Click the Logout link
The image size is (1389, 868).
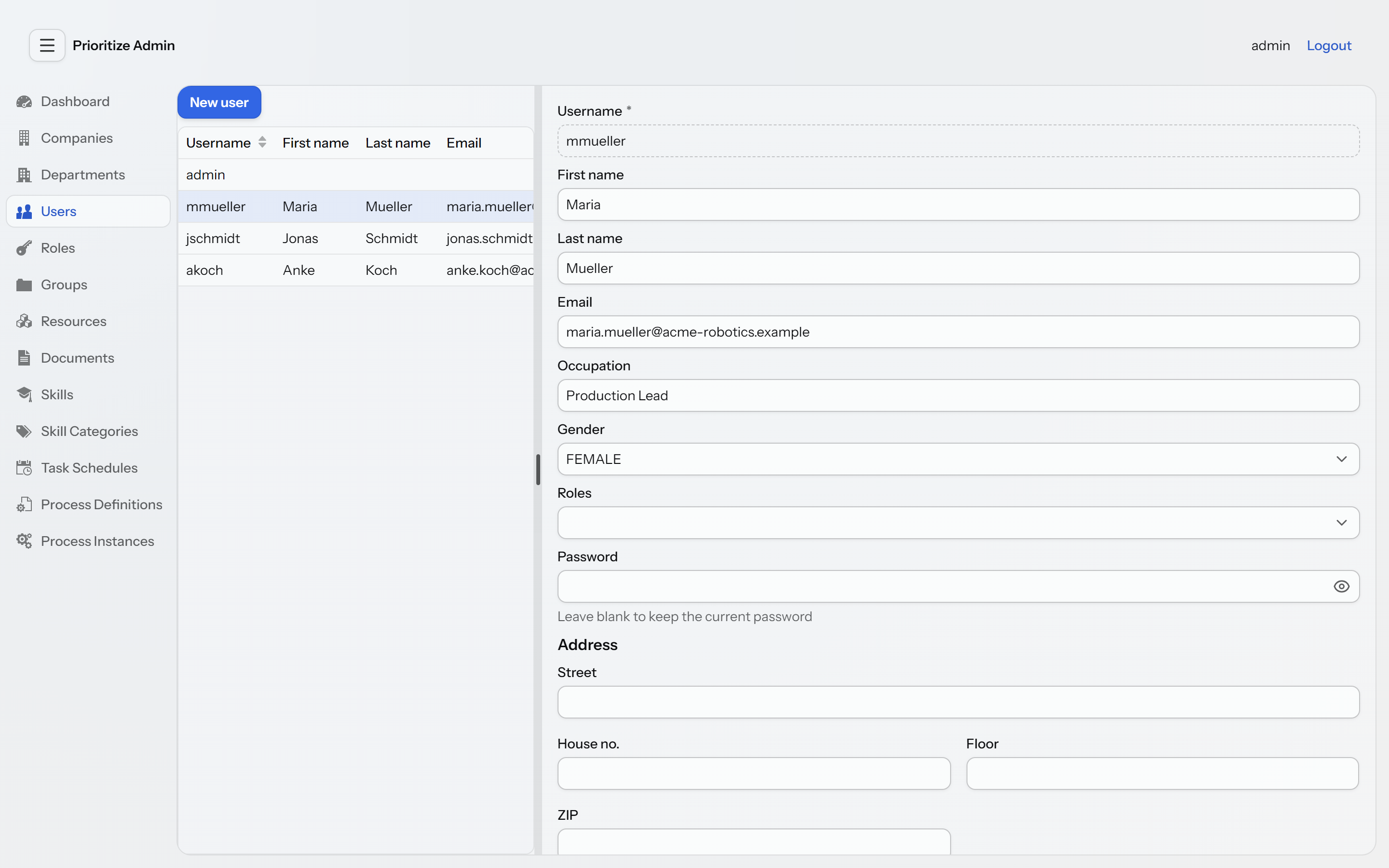click(x=1329, y=45)
